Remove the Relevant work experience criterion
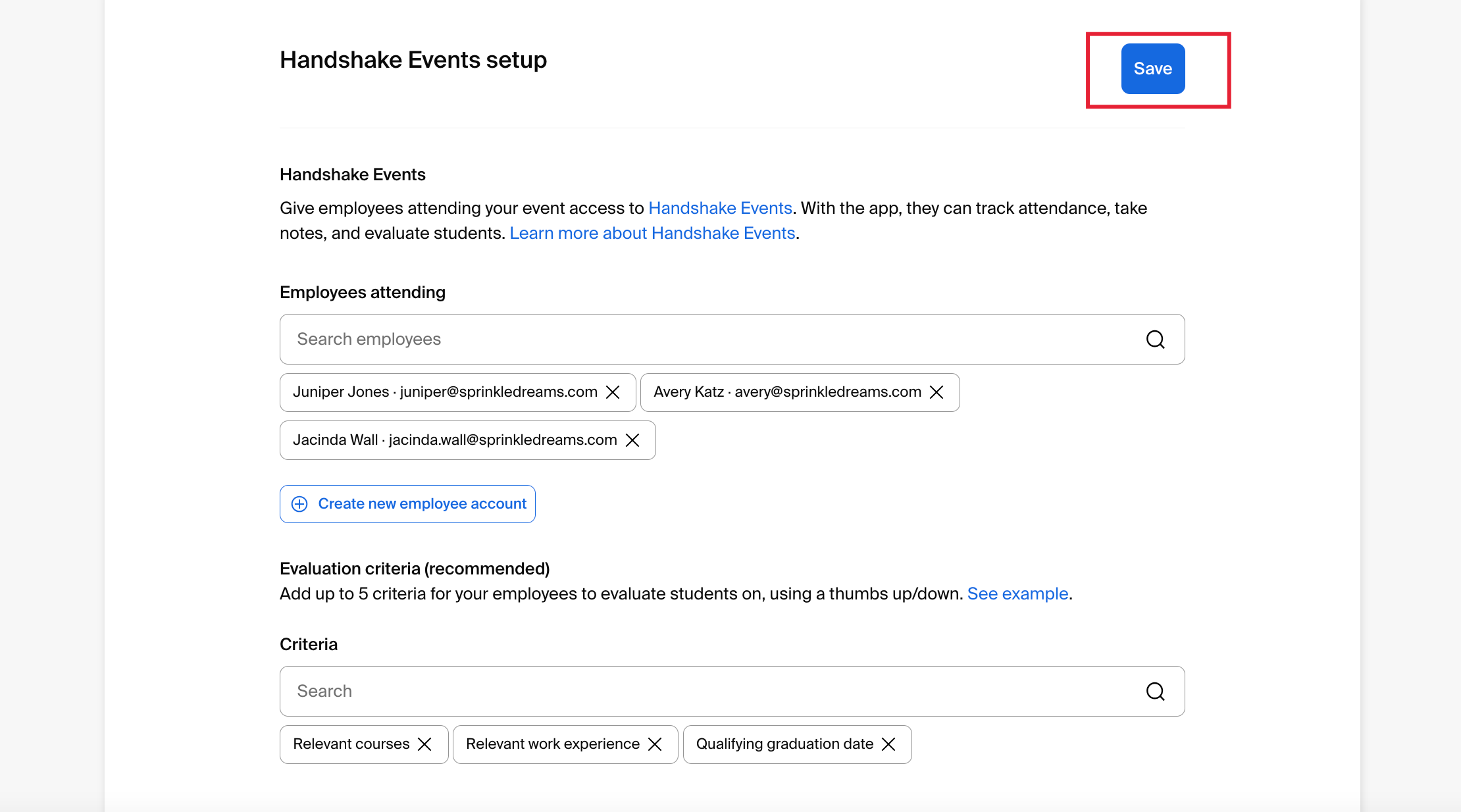The height and width of the screenshot is (812, 1461). click(x=655, y=744)
